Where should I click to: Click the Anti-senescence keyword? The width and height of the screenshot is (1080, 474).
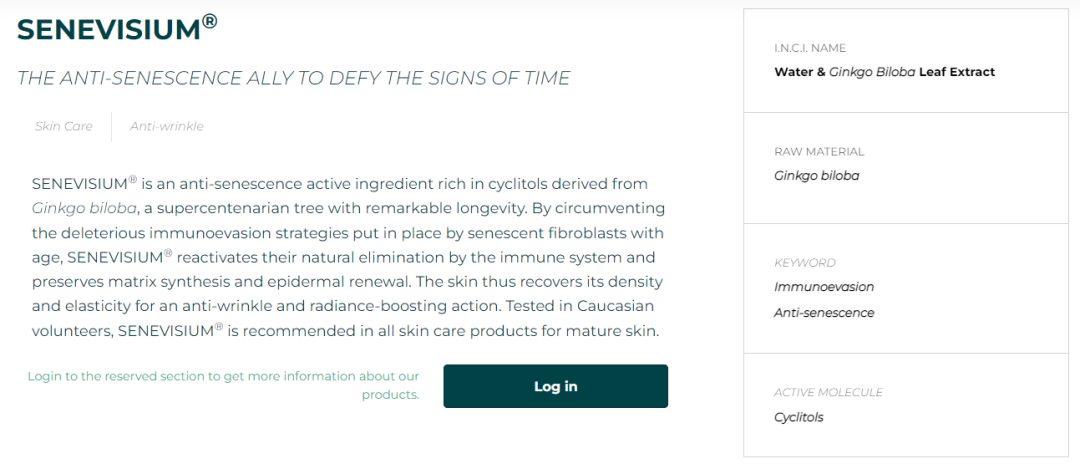[x=824, y=313]
